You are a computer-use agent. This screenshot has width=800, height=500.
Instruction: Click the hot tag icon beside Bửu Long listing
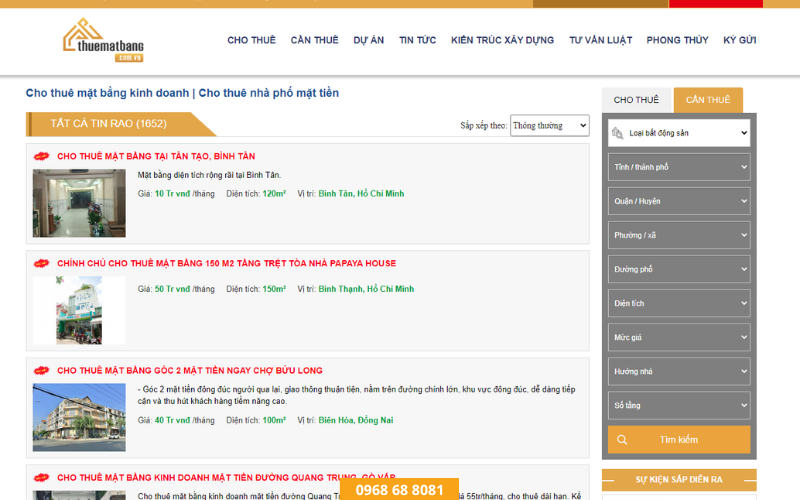tap(41, 370)
